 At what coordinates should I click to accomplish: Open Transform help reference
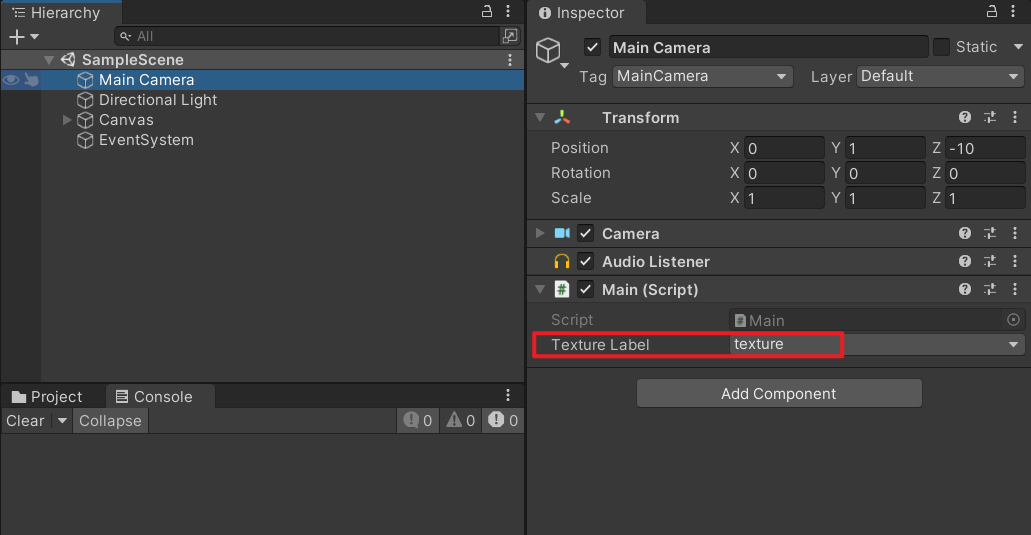click(965, 117)
